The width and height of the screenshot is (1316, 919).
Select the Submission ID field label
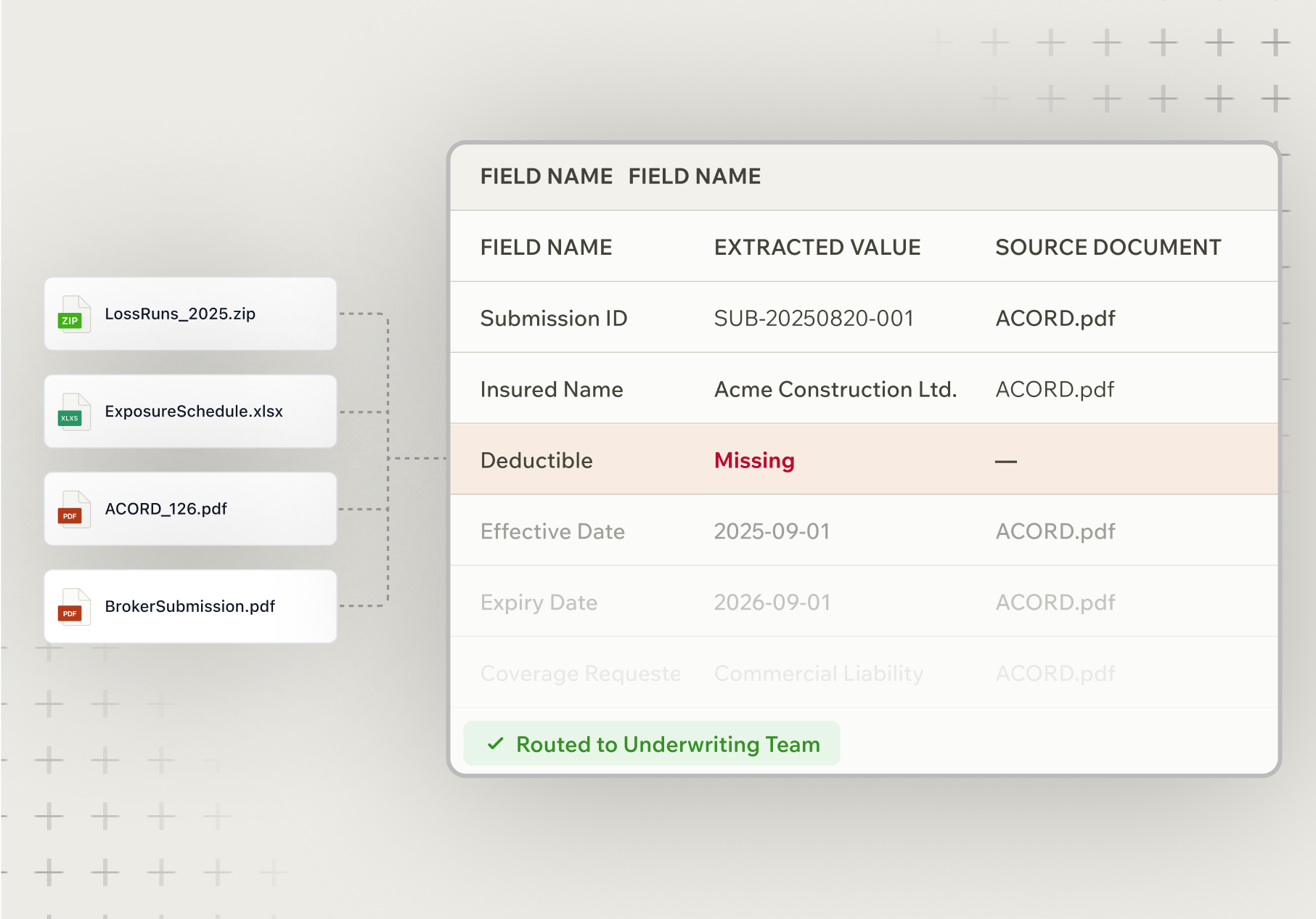[x=553, y=319]
